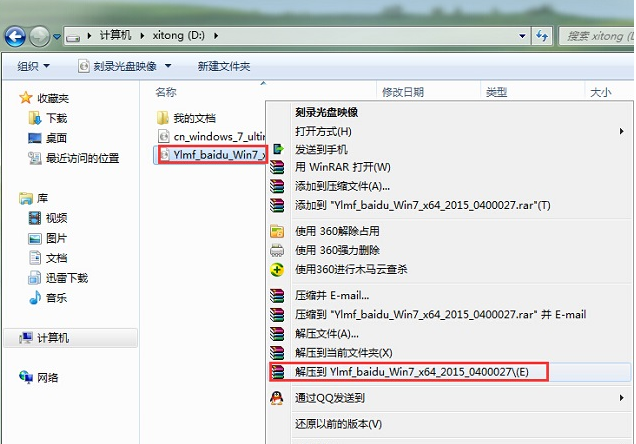Click the 360 shredder icon

(277, 250)
